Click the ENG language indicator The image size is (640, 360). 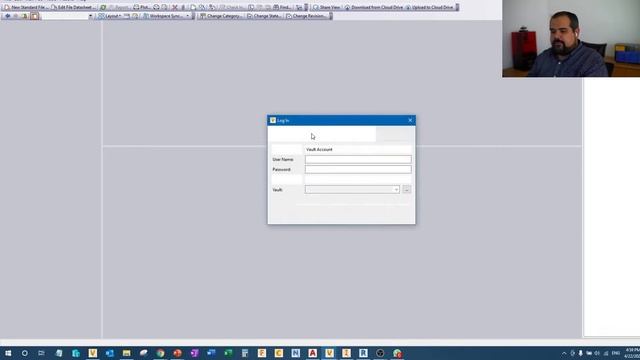[x=616, y=353]
